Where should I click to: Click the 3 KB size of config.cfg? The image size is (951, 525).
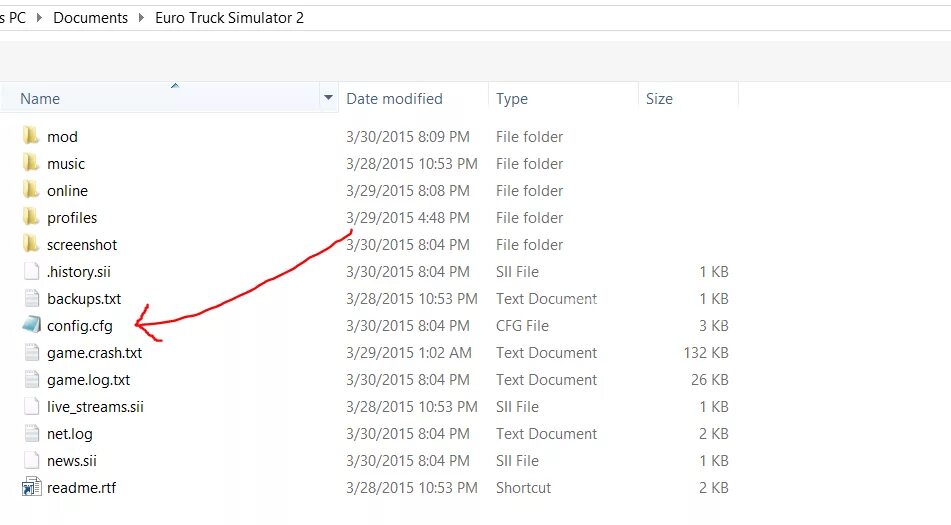[713, 326]
